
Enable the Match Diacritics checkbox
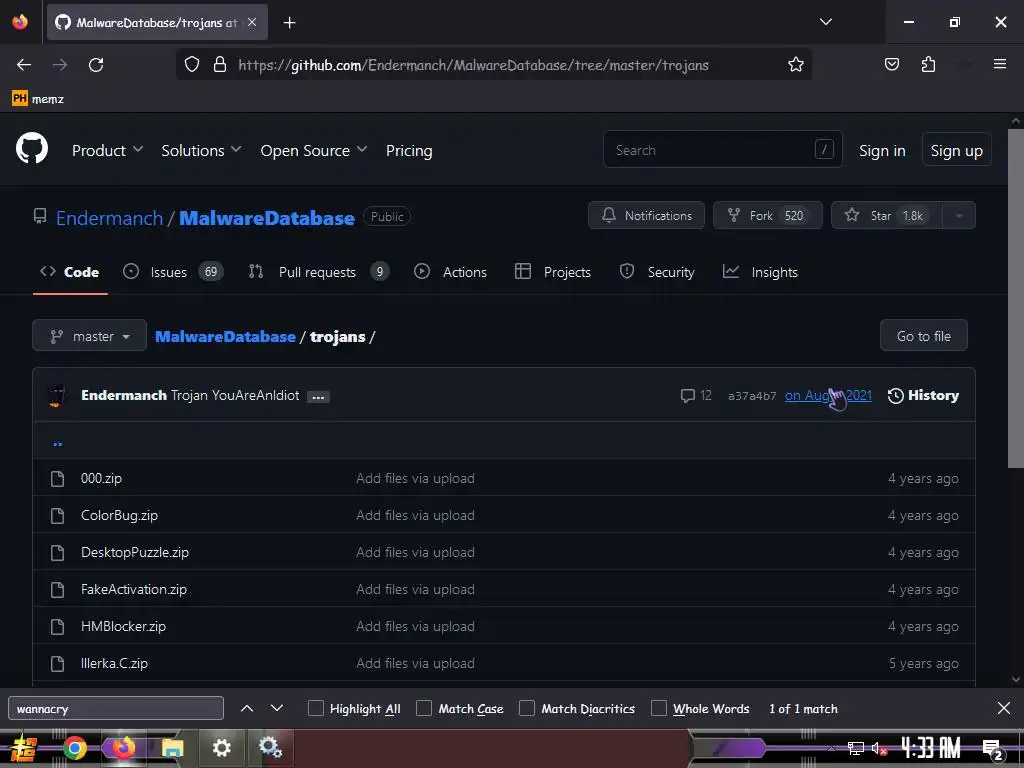tap(526, 708)
